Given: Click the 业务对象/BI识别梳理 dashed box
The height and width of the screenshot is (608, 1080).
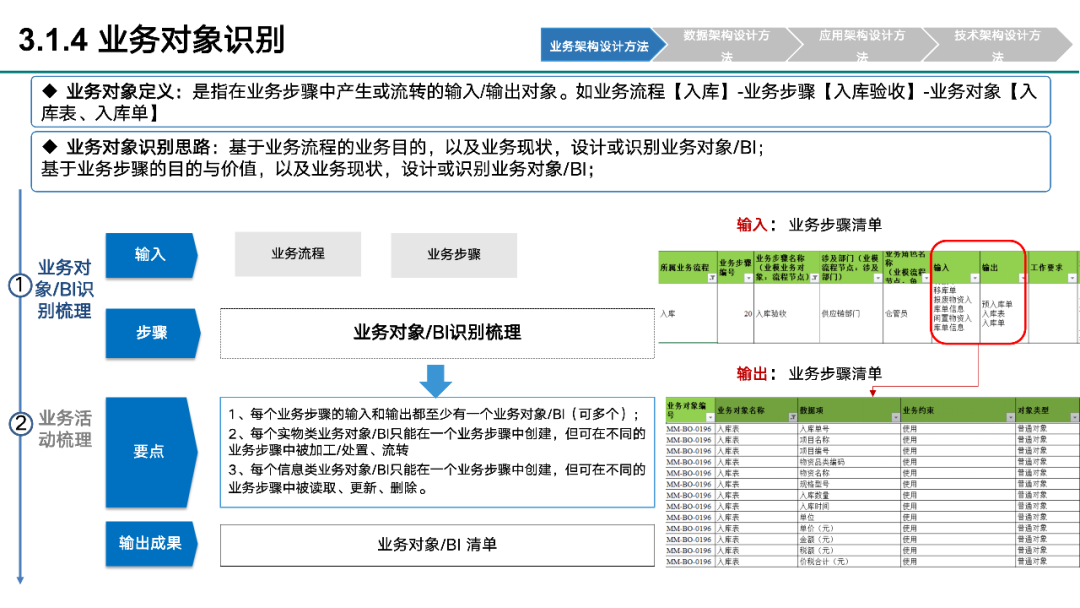Looking at the screenshot, I should (437, 333).
